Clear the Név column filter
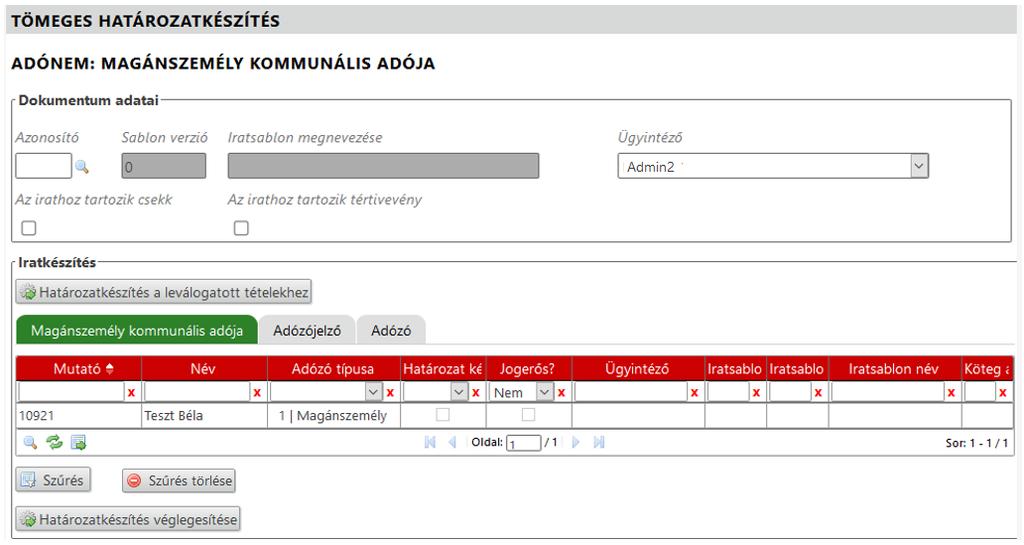 [257, 393]
